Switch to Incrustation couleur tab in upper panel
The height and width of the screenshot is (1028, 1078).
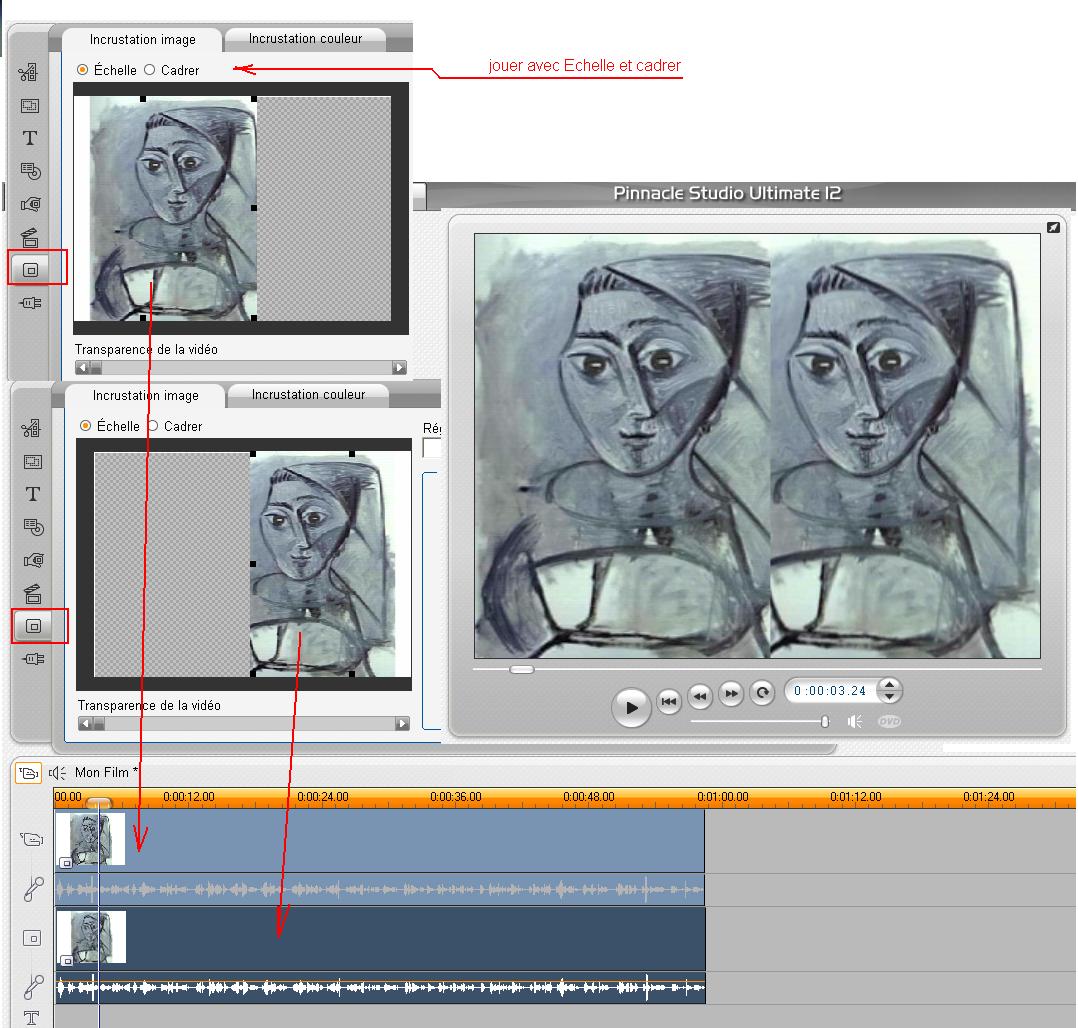pyautogui.click(x=305, y=39)
